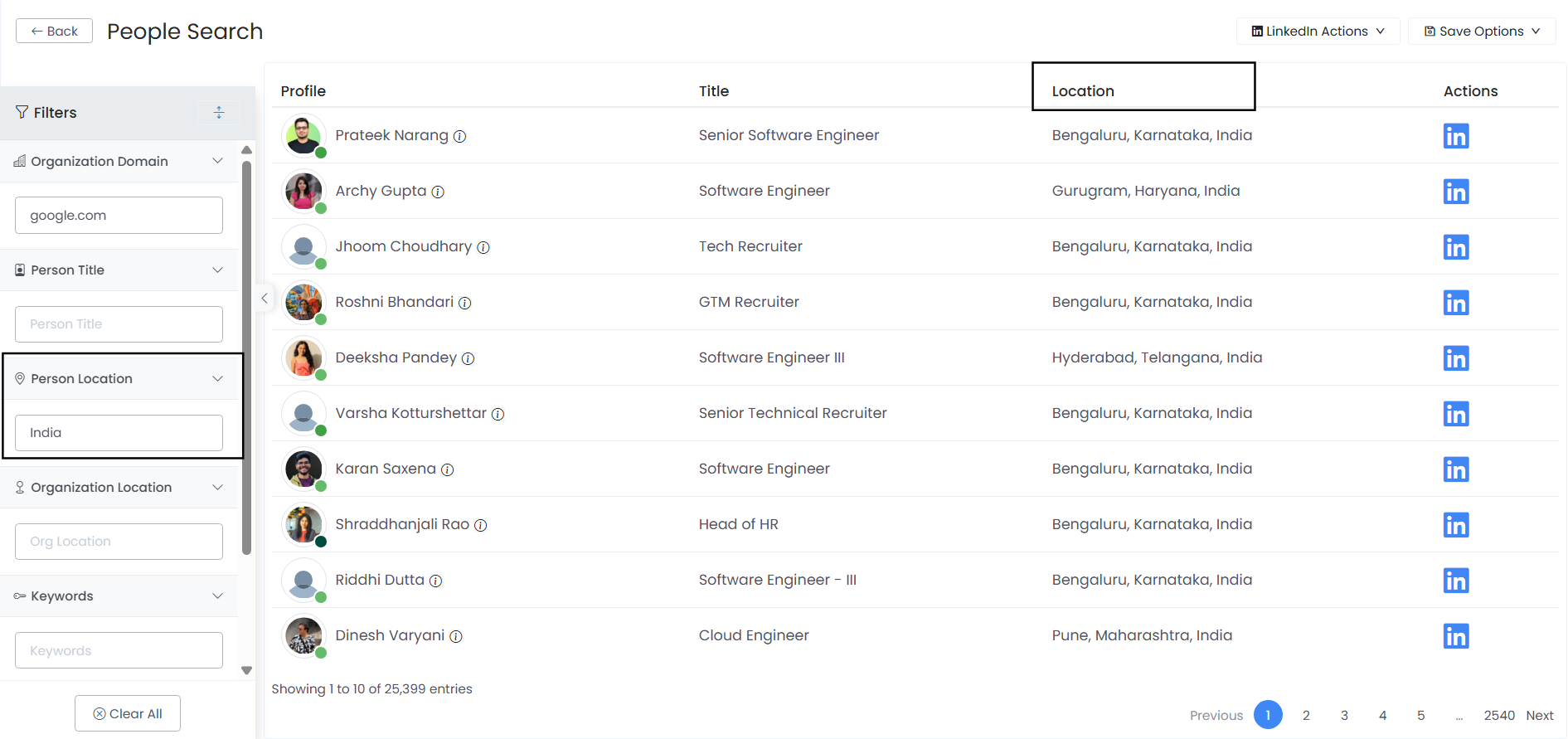Screen dimensions: 1568x739
Task: Click the Clear All button
Action: [128, 713]
